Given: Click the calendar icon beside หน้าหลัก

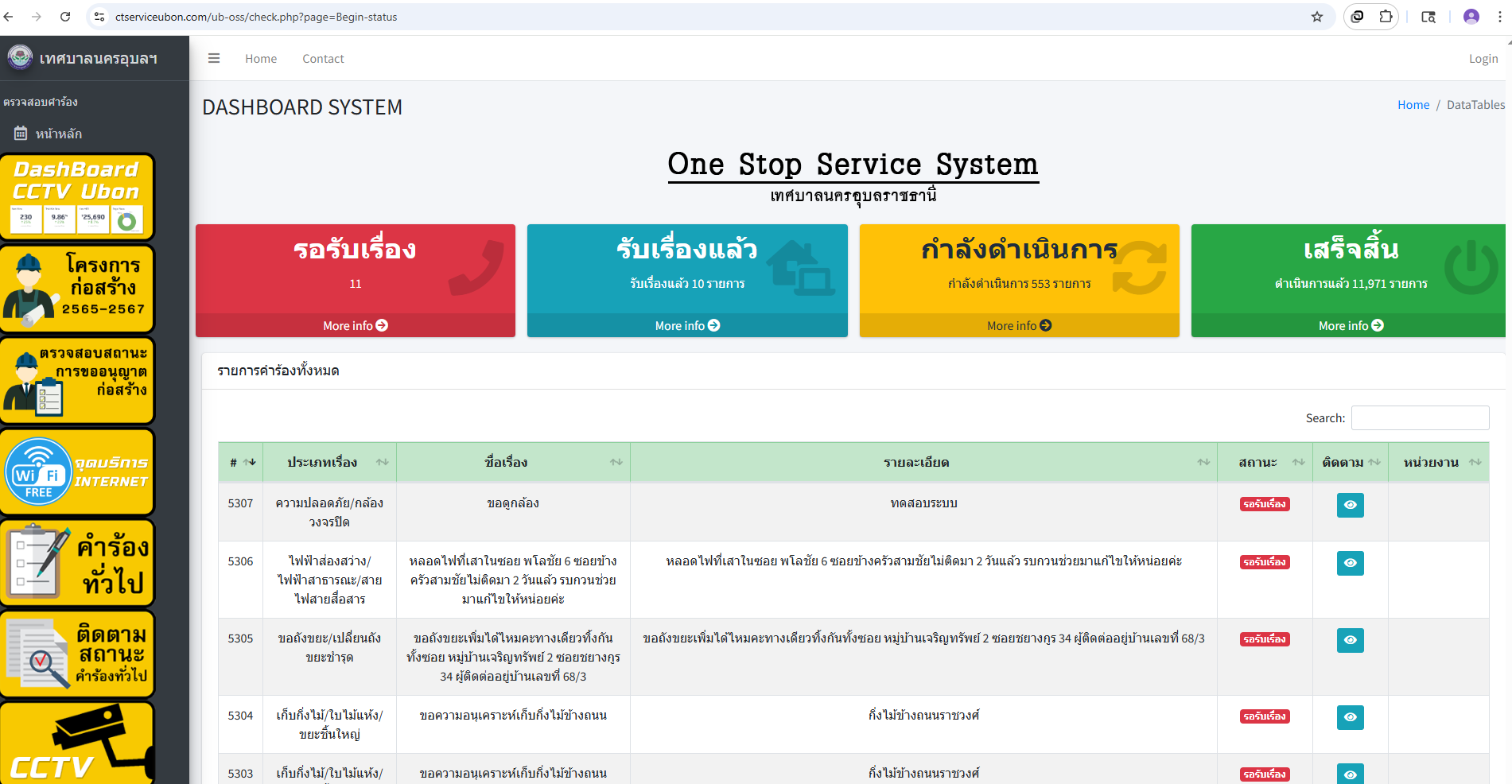Looking at the screenshot, I should coord(21,134).
